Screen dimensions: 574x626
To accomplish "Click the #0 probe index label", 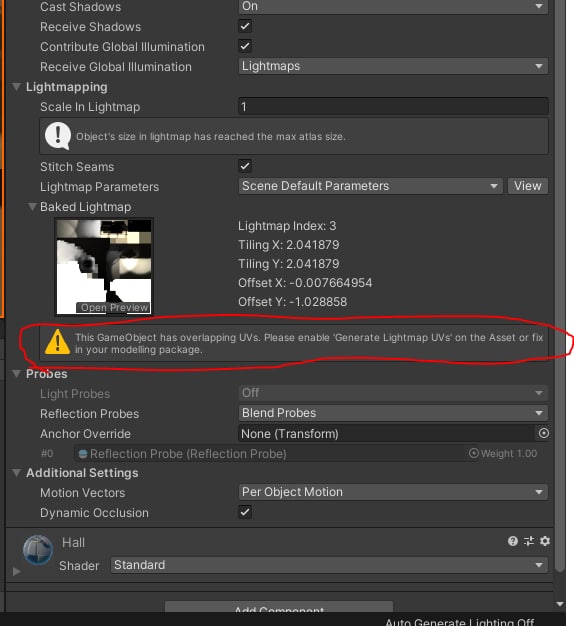I will click(x=47, y=454).
